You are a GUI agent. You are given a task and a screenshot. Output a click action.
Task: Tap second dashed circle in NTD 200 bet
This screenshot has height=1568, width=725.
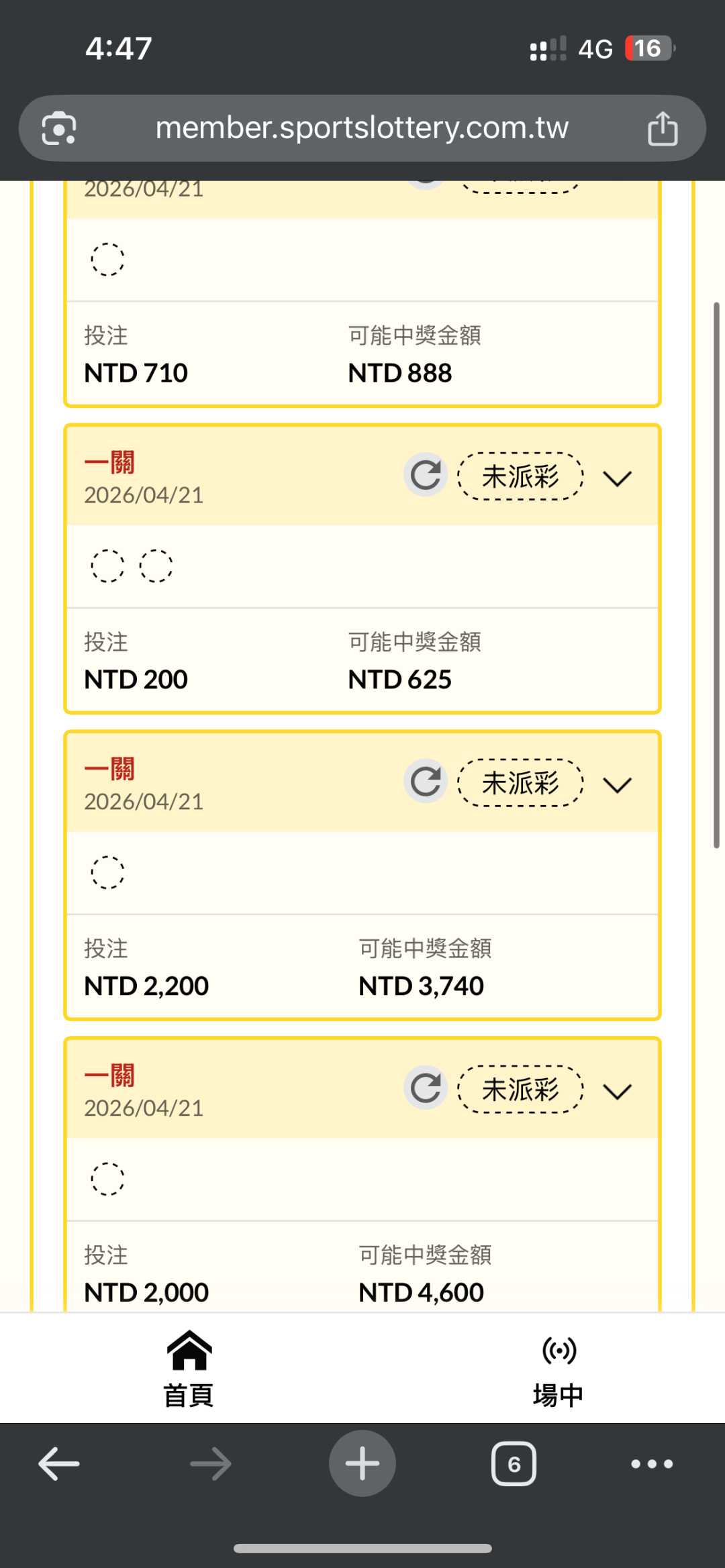[x=156, y=566]
